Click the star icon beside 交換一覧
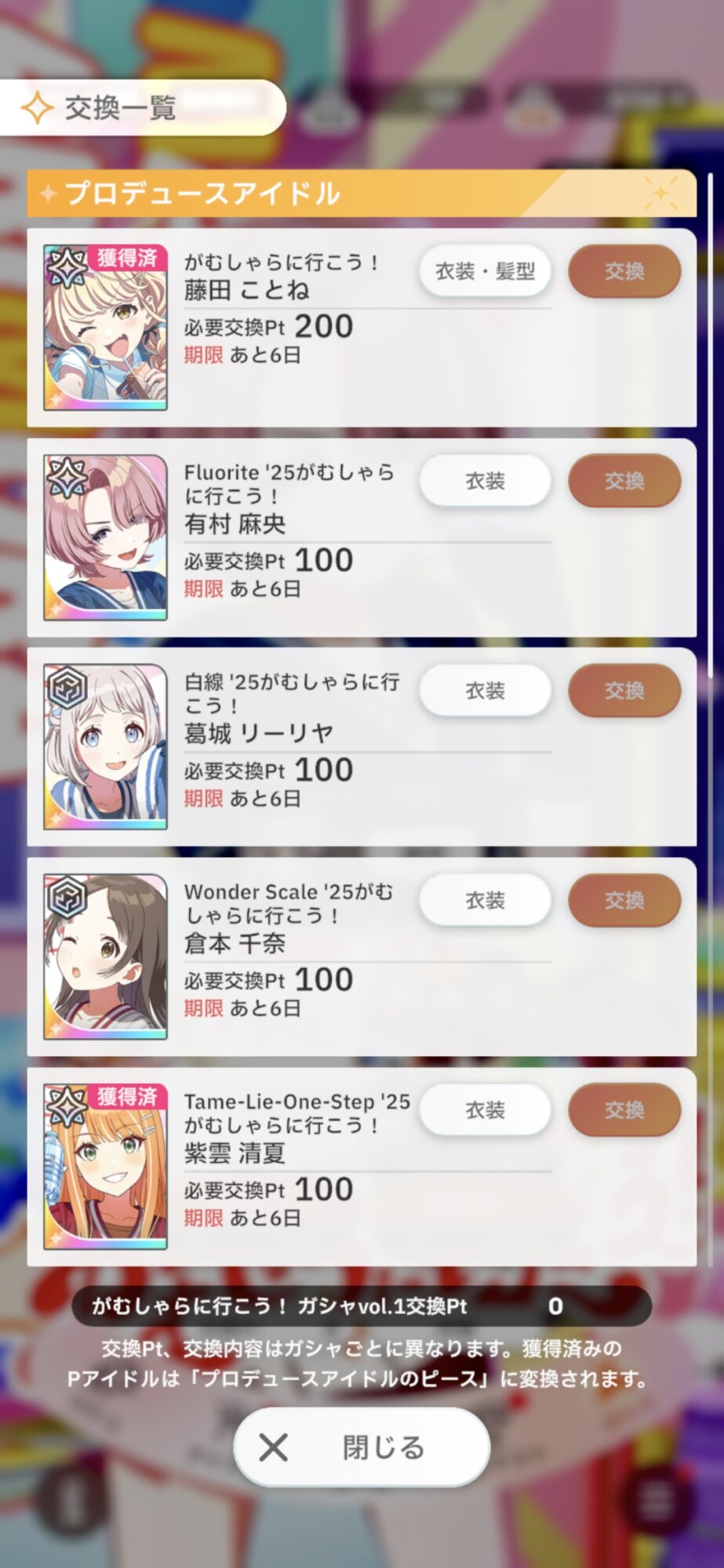The width and height of the screenshot is (724, 1568). pos(37,107)
